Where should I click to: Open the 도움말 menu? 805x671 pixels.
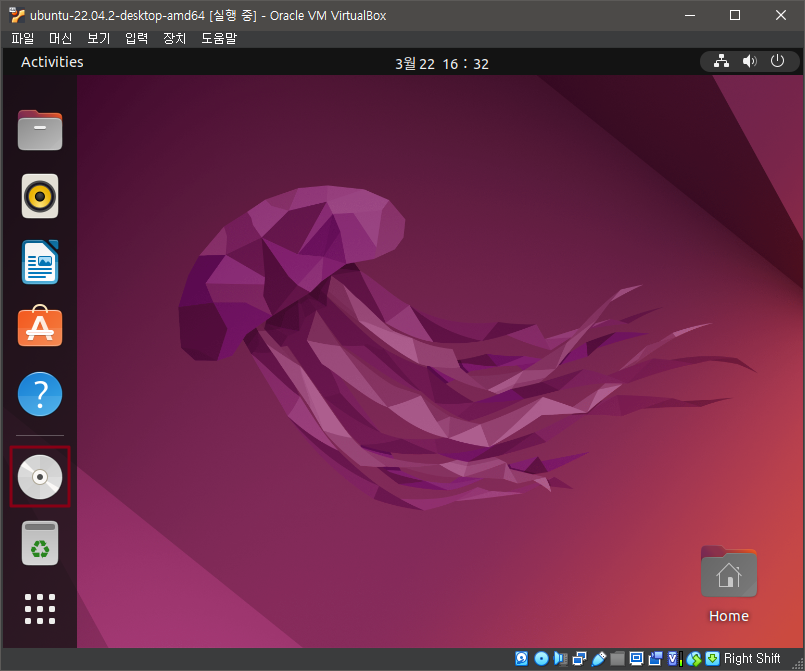[x=219, y=38]
